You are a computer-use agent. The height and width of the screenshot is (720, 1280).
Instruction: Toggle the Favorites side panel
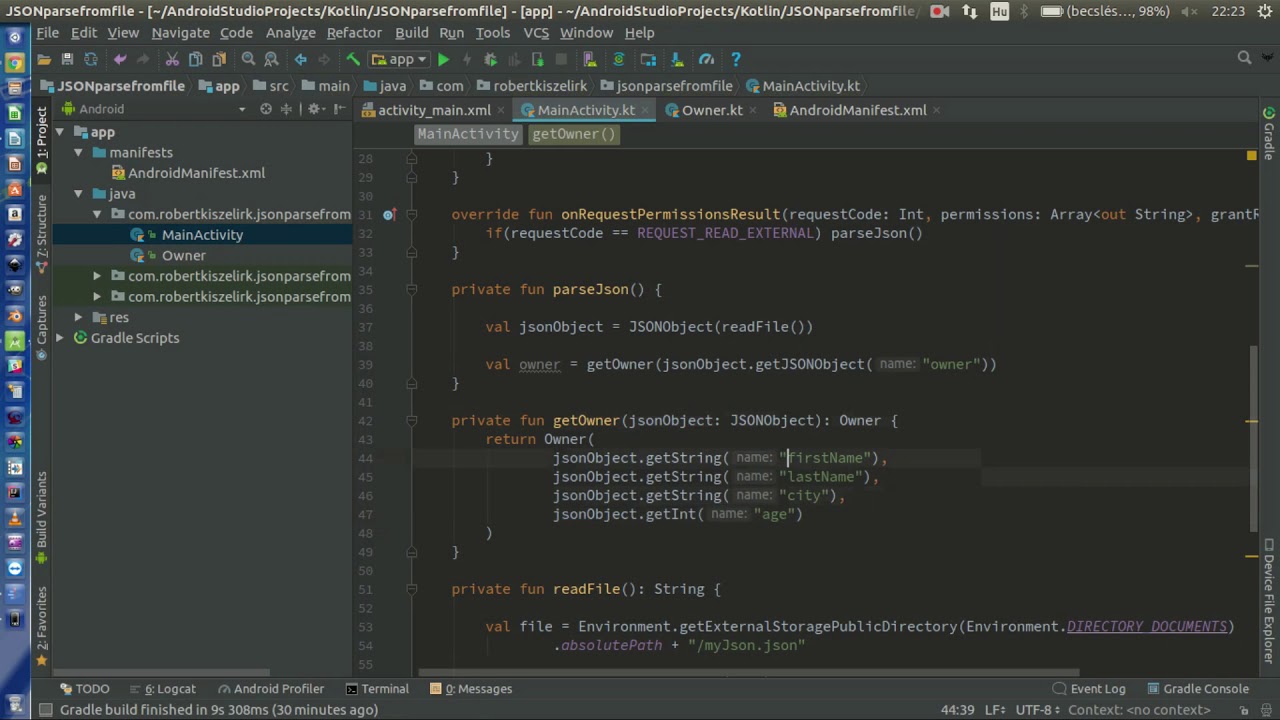(x=42, y=625)
